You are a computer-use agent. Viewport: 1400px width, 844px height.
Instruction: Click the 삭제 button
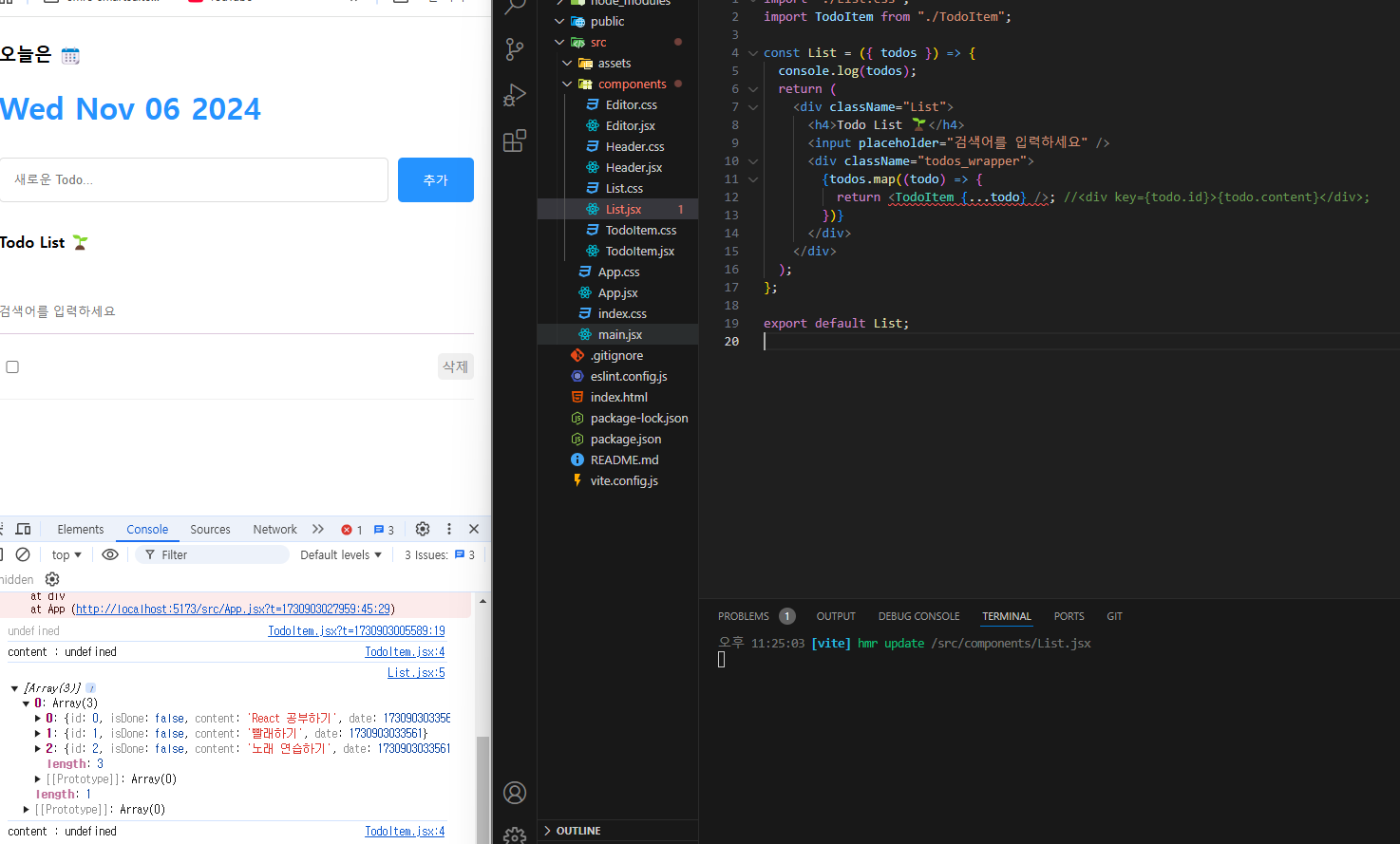[455, 366]
